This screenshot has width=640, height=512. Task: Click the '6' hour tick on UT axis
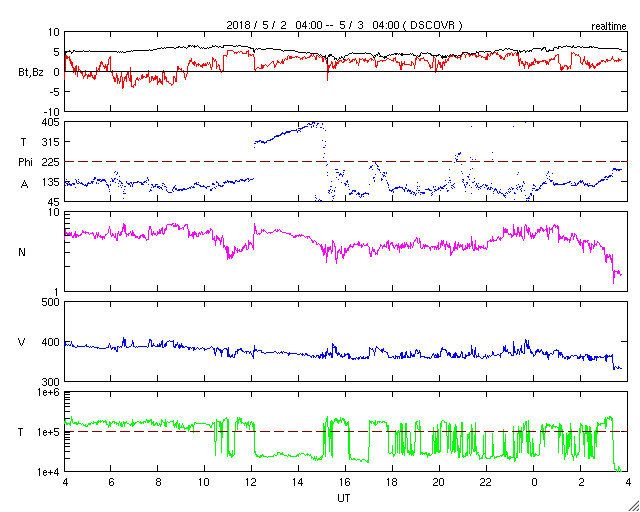coord(111,481)
